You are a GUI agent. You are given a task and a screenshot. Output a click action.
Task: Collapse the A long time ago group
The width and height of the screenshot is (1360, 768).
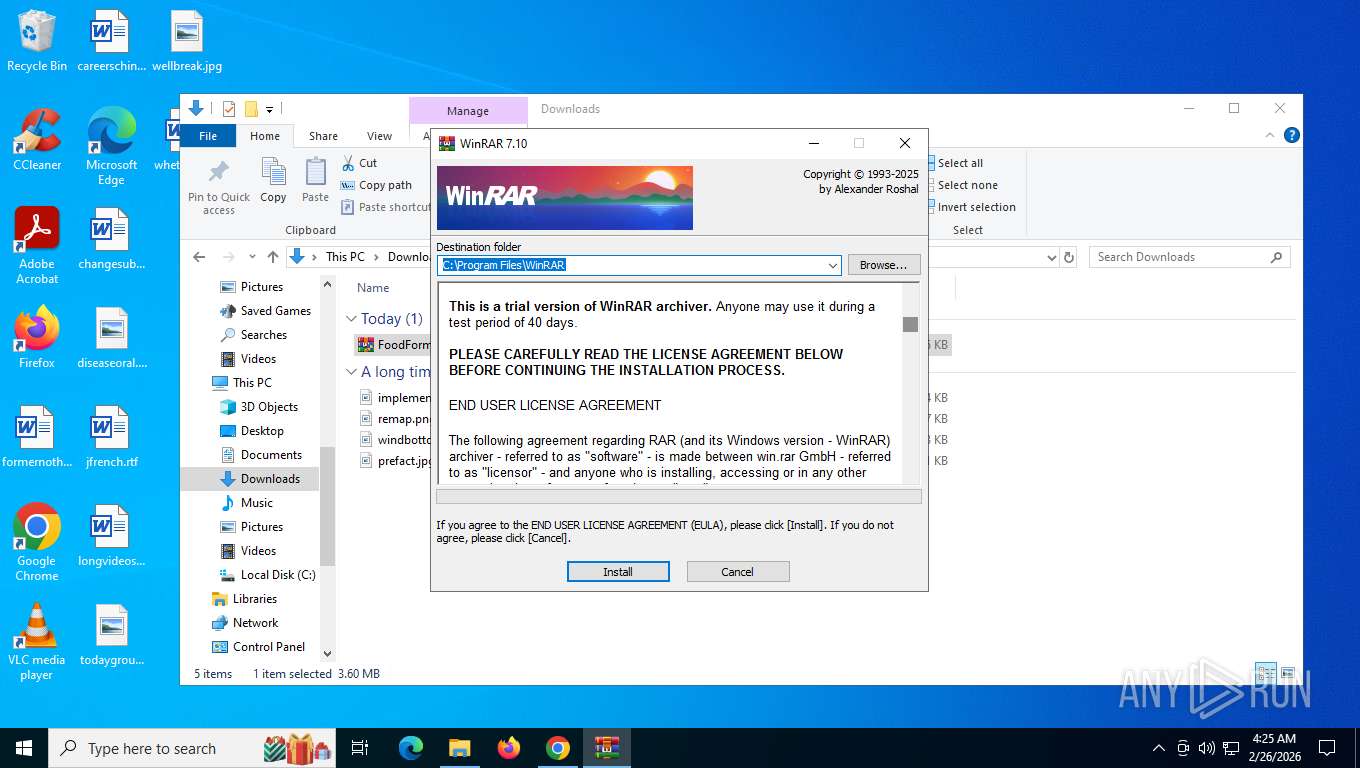click(351, 372)
